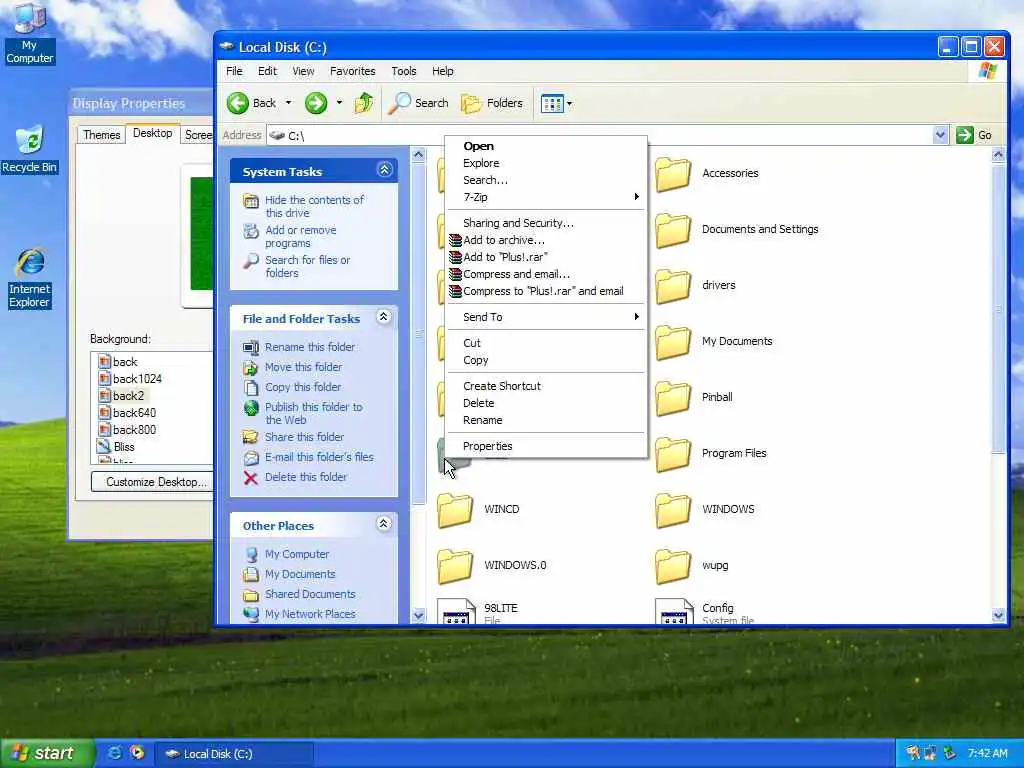Select back800 in Background list
The height and width of the screenshot is (768, 1024).
[135, 430]
